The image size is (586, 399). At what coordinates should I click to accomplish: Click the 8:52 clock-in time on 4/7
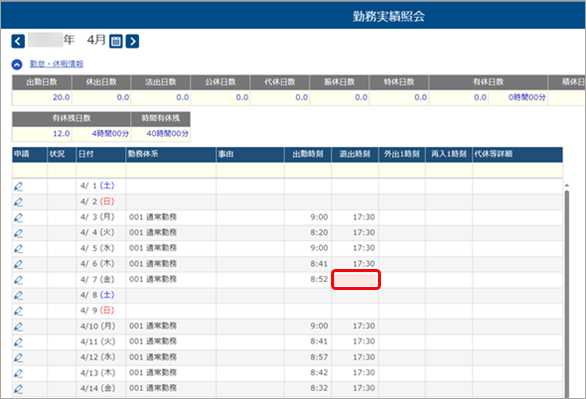tap(319, 279)
